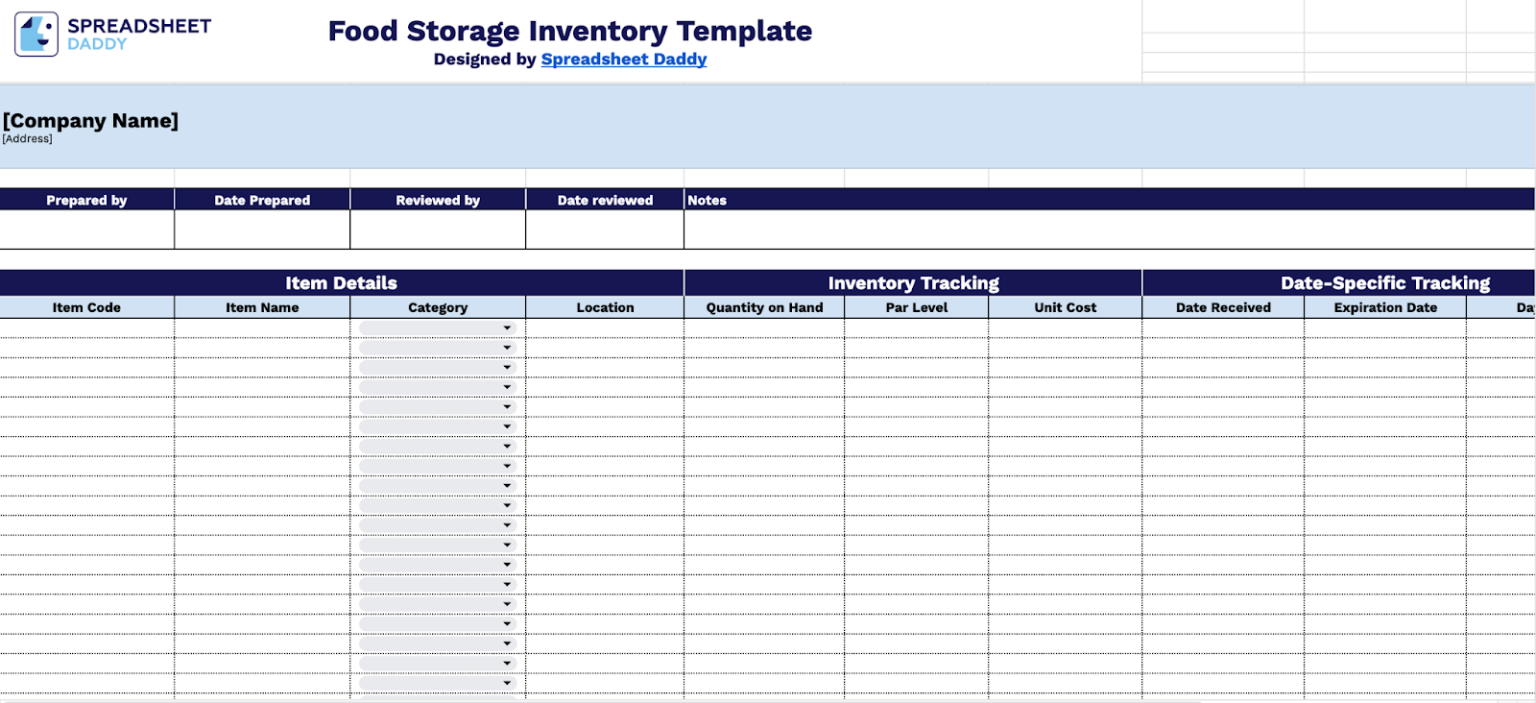This screenshot has width=1536, height=703.
Task: Select the Item Code column header
Action: tap(87, 307)
